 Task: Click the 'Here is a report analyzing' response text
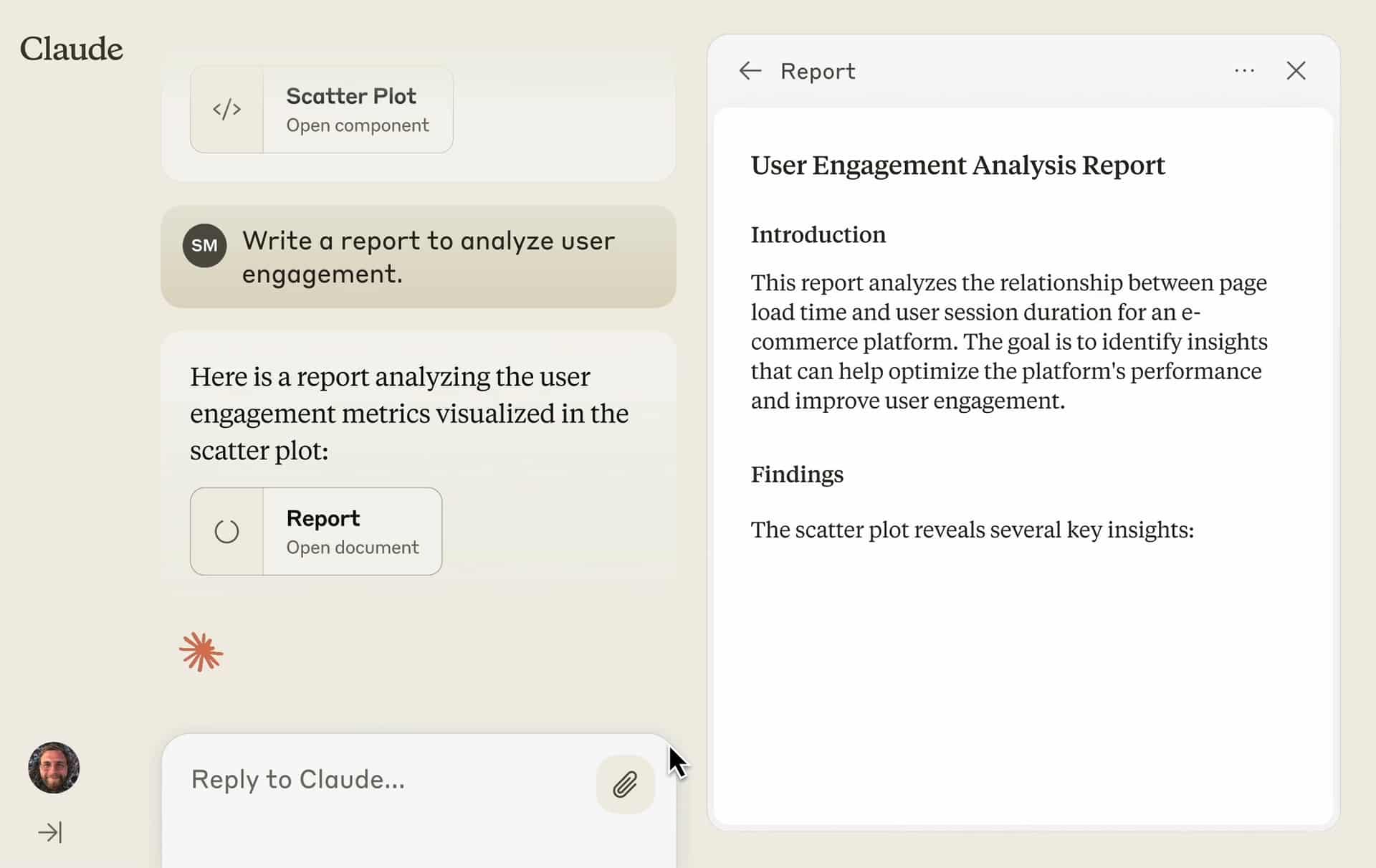coord(409,414)
